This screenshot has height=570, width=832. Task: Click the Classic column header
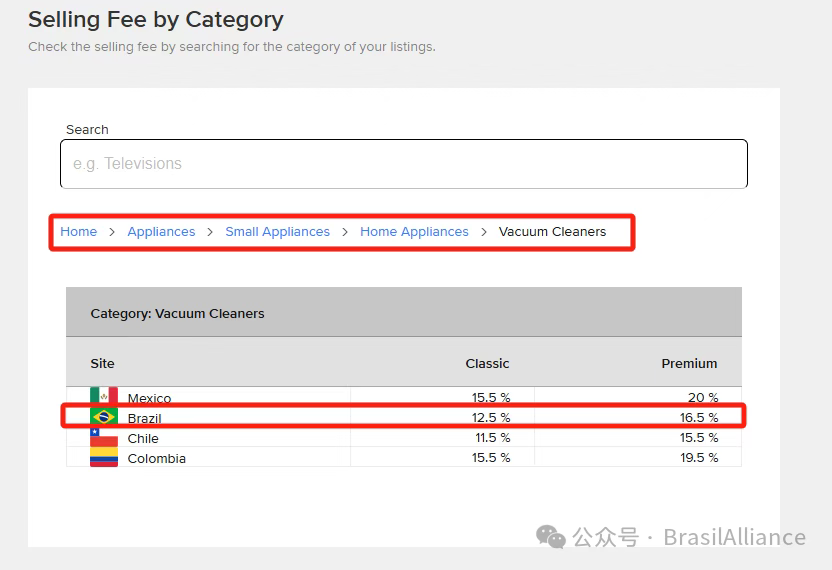pyautogui.click(x=487, y=363)
